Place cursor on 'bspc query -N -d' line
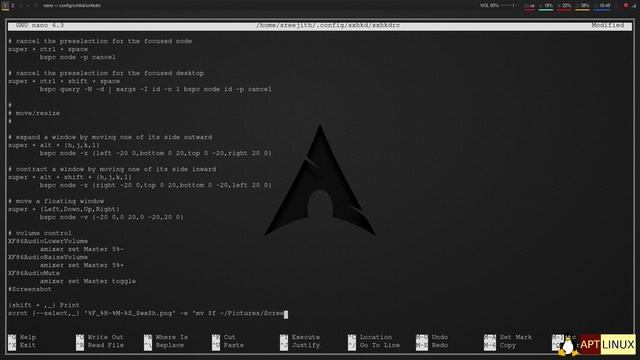This screenshot has height=360, width=640. click(x=156, y=89)
